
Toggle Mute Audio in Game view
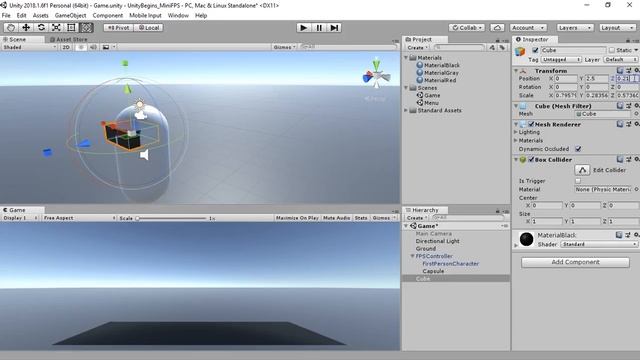336,218
